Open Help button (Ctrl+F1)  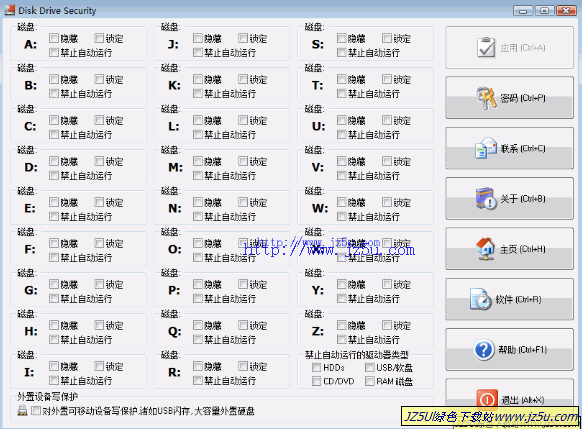click(x=509, y=350)
